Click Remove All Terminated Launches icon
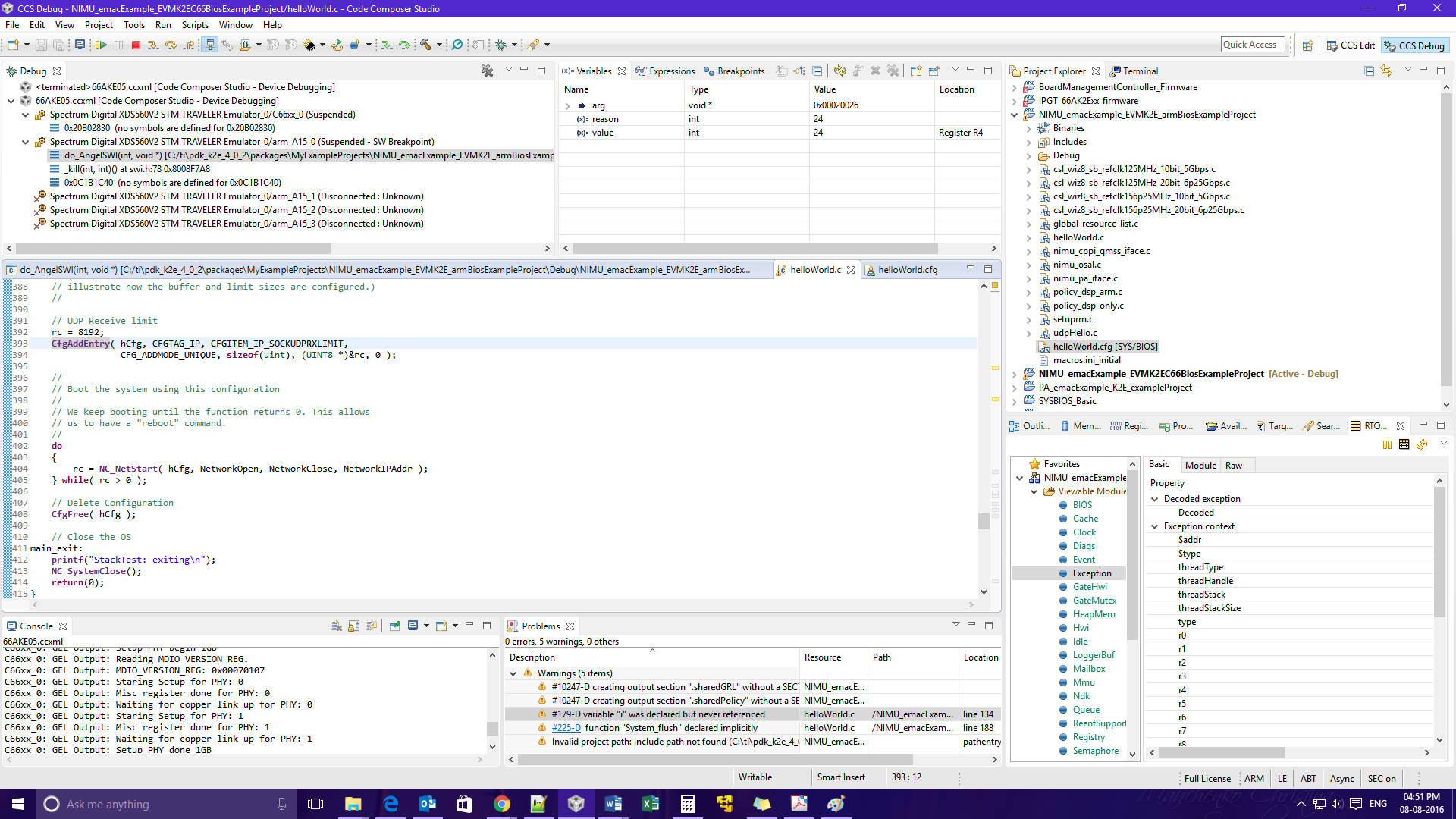Screen dimensions: 1456x819 (487, 71)
